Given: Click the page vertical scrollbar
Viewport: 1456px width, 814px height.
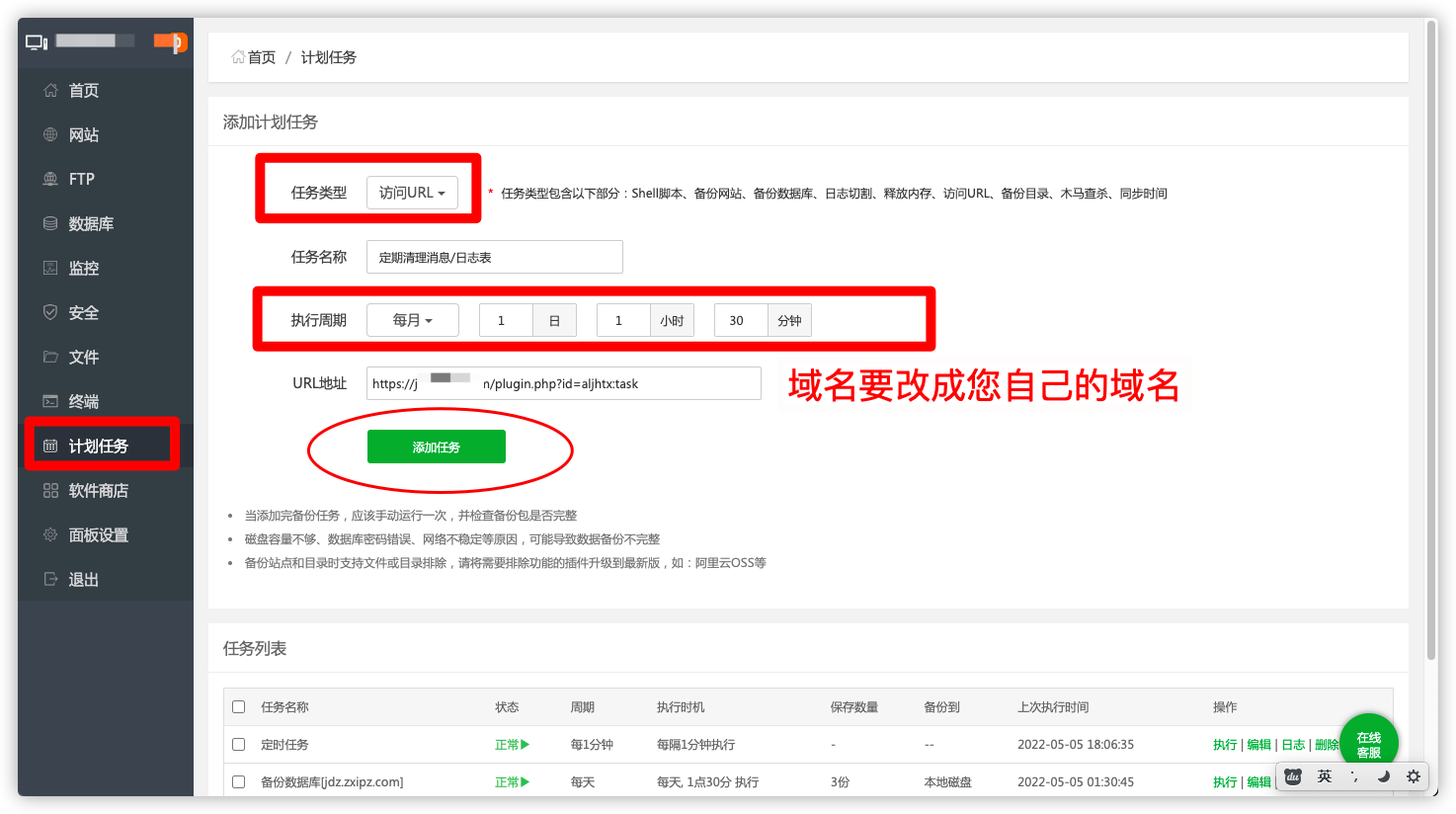Looking at the screenshot, I should (x=1431, y=340).
